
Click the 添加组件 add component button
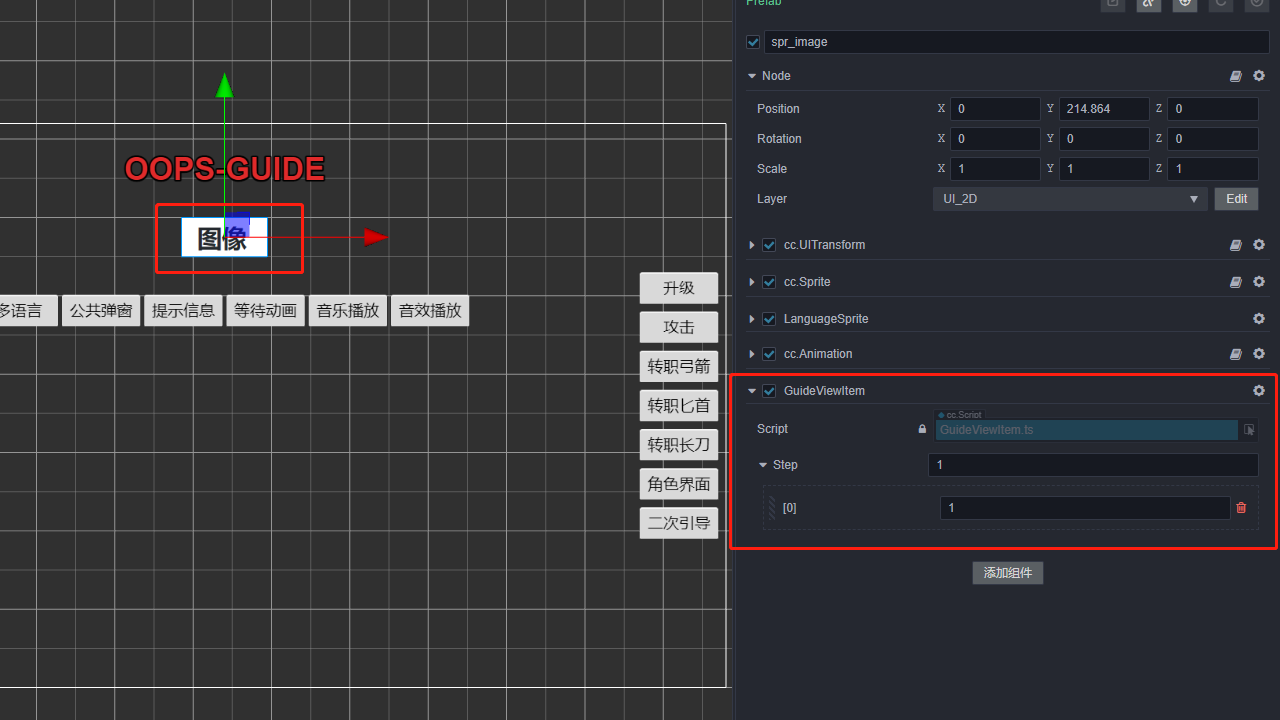(x=1007, y=573)
